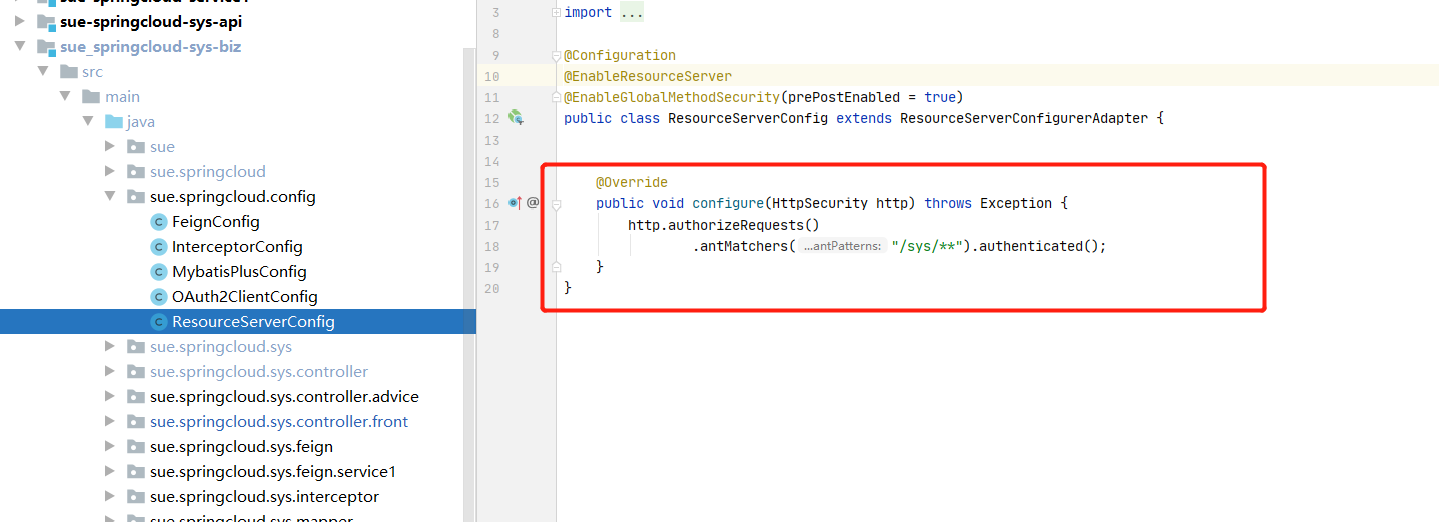This screenshot has height=522, width=1439.
Task: Select FeignConfig in the project tree
Action: (215, 222)
